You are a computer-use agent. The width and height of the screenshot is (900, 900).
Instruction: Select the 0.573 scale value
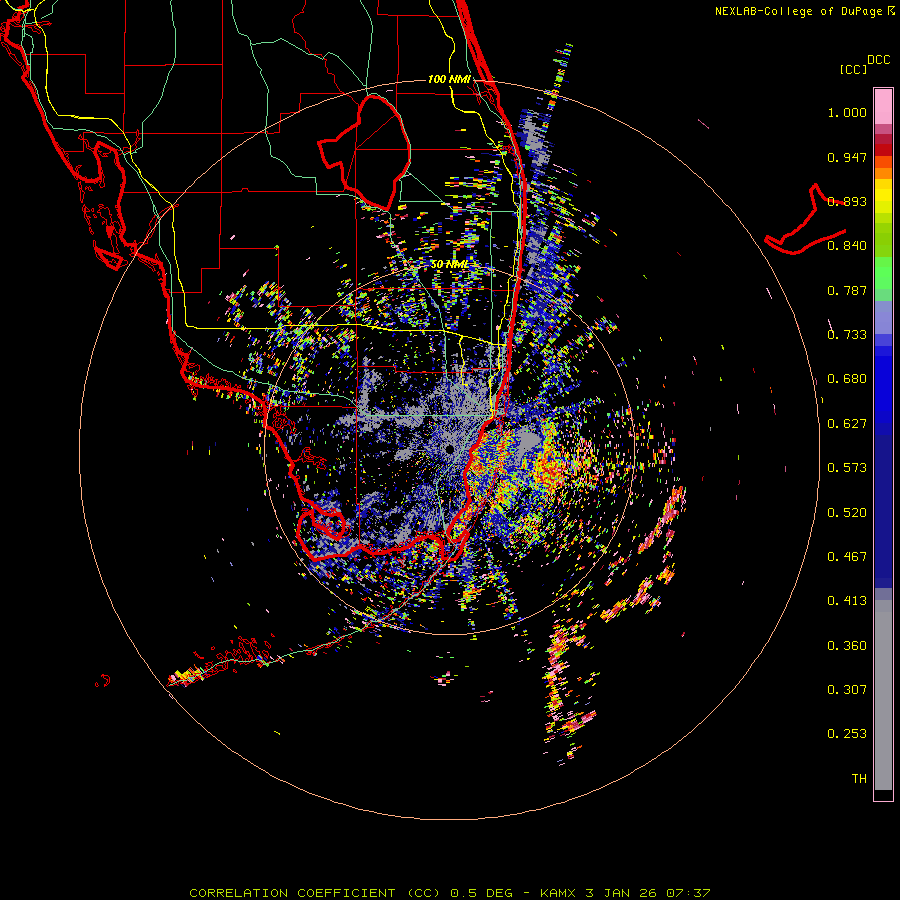[x=847, y=468]
